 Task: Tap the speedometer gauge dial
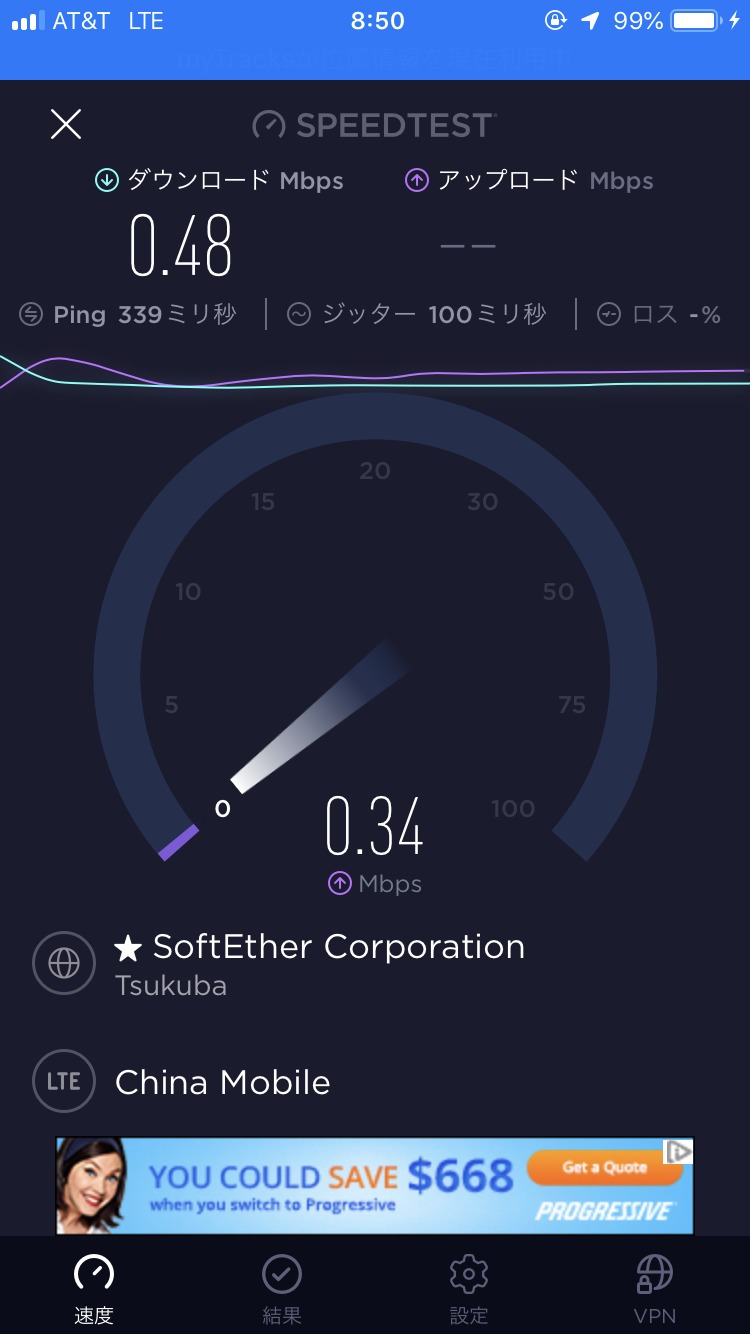tap(375, 640)
